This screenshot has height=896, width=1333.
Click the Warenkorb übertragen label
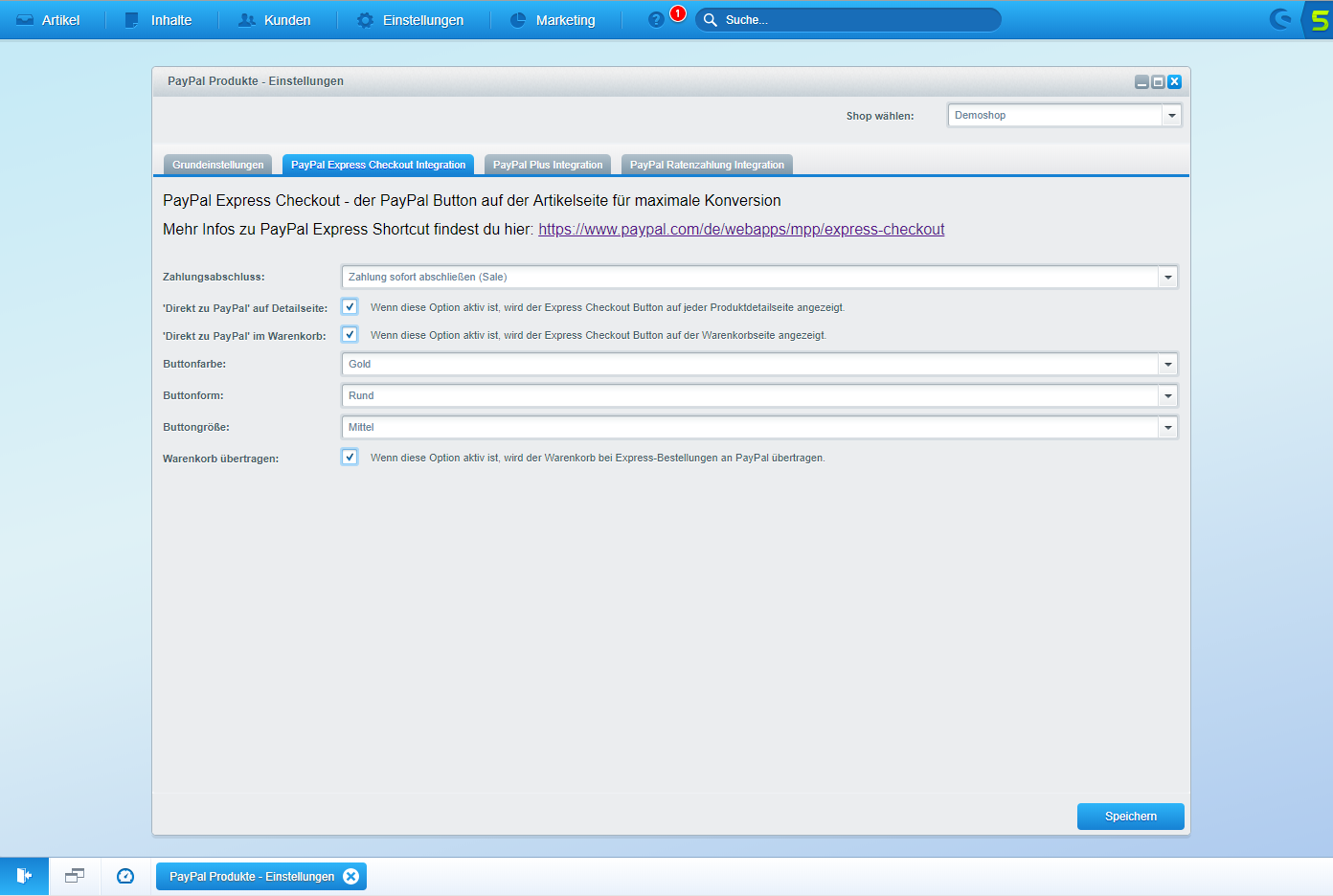click(x=221, y=459)
